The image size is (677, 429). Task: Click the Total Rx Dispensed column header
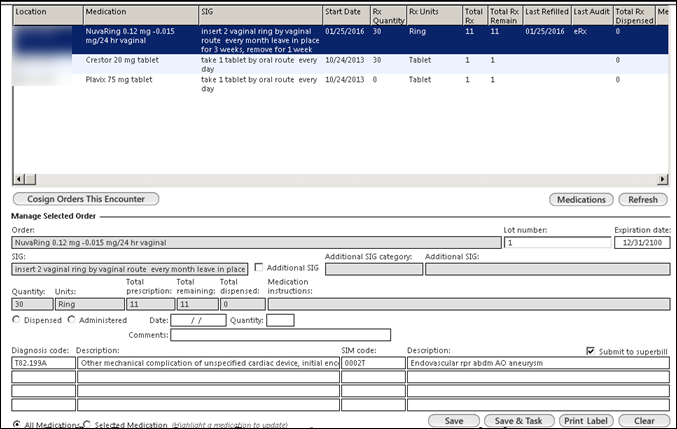click(634, 16)
